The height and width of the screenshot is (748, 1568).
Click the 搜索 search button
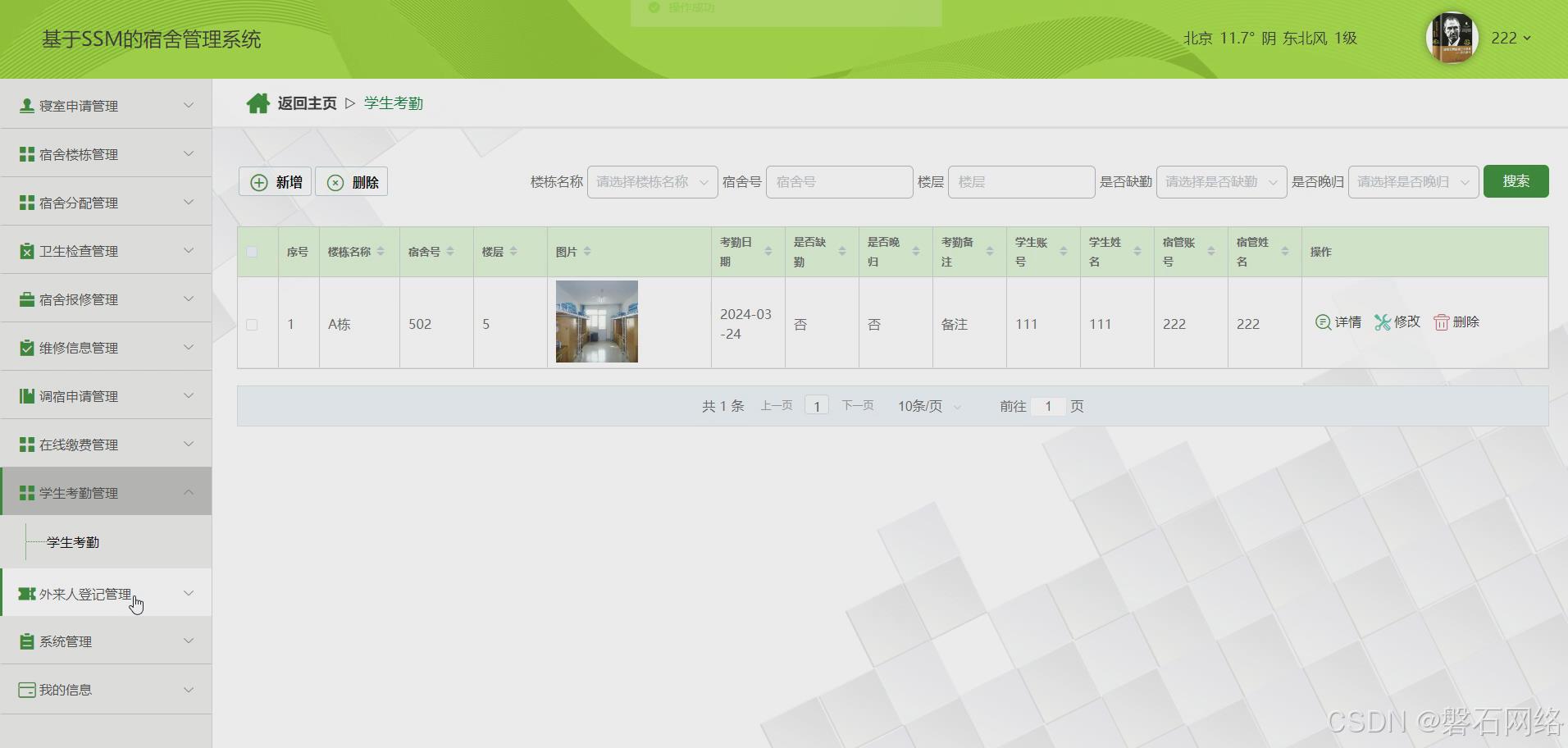click(1516, 181)
